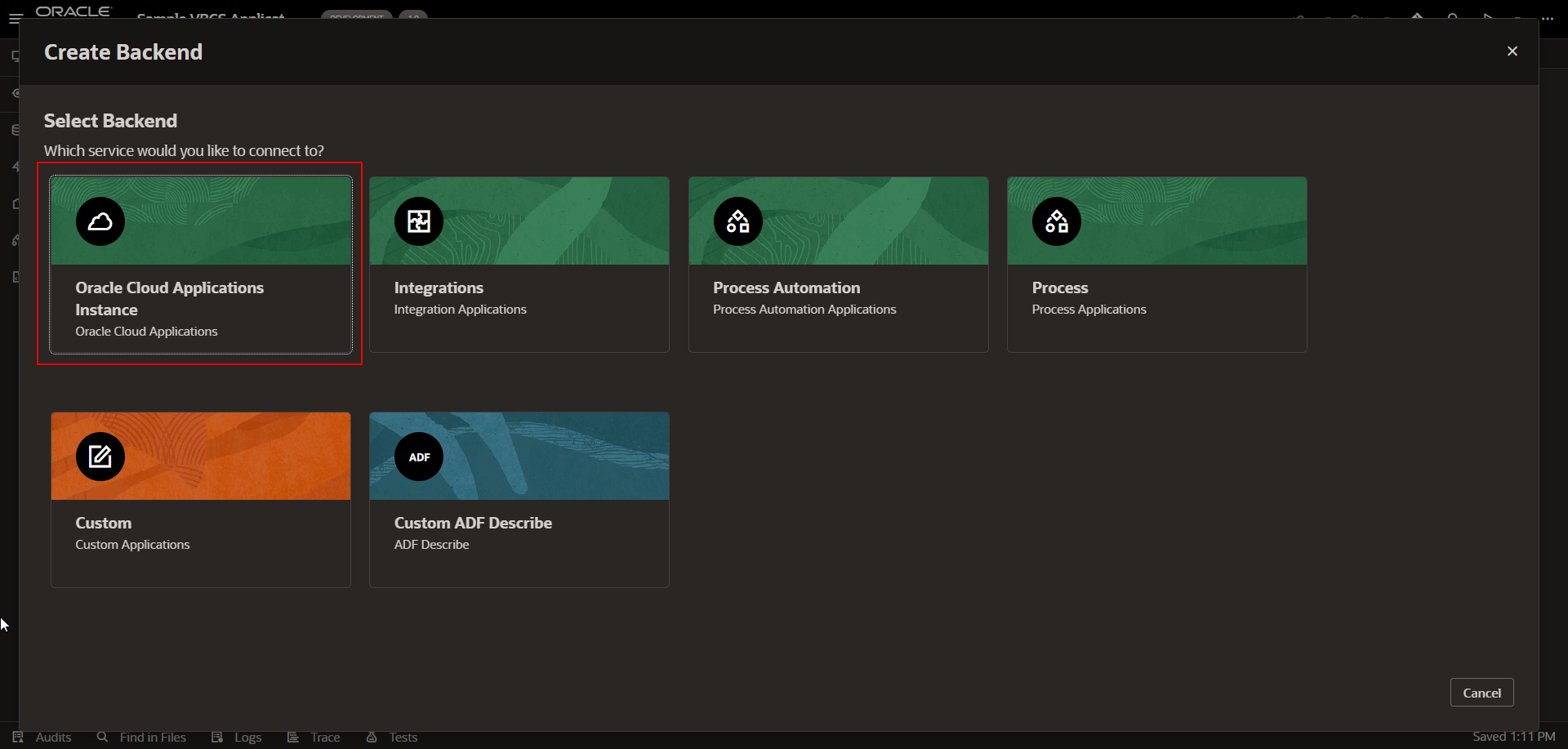Pick the Process Automation backend card

[x=838, y=265]
